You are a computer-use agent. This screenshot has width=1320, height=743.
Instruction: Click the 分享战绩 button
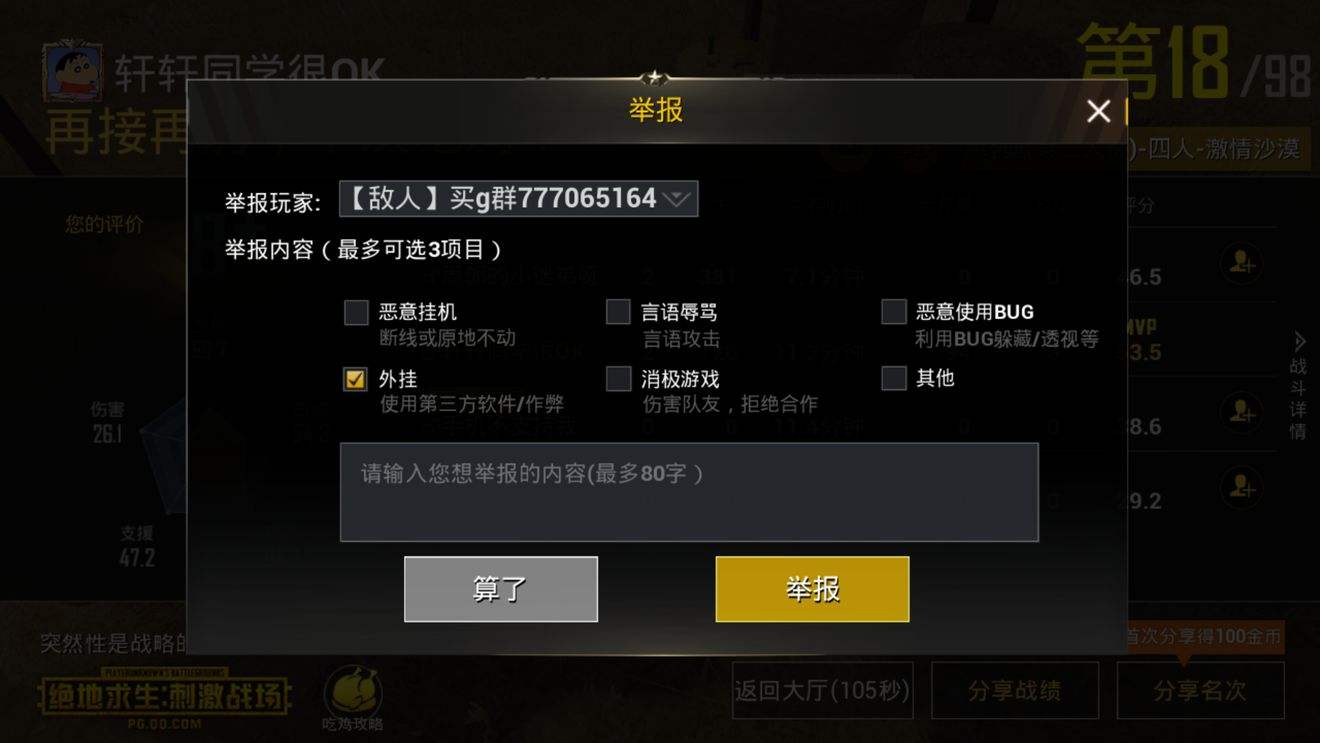pyautogui.click(x=1015, y=690)
